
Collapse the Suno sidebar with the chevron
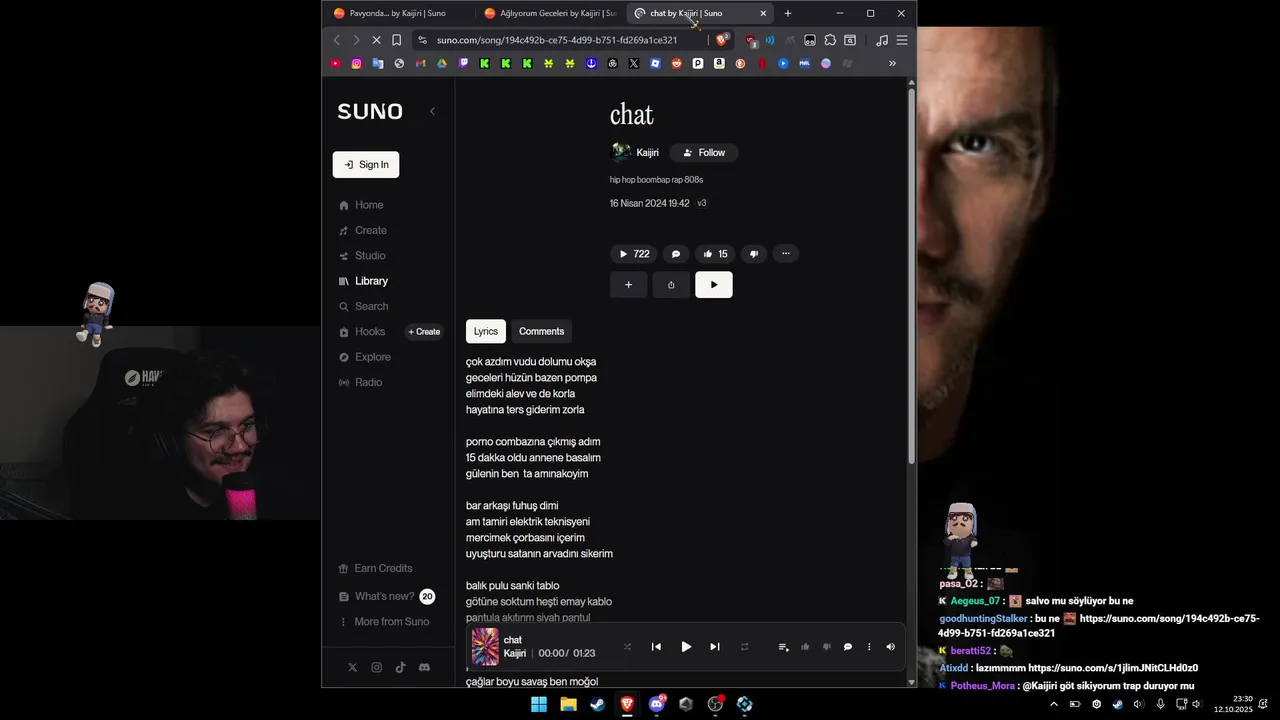(x=432, y=111)
